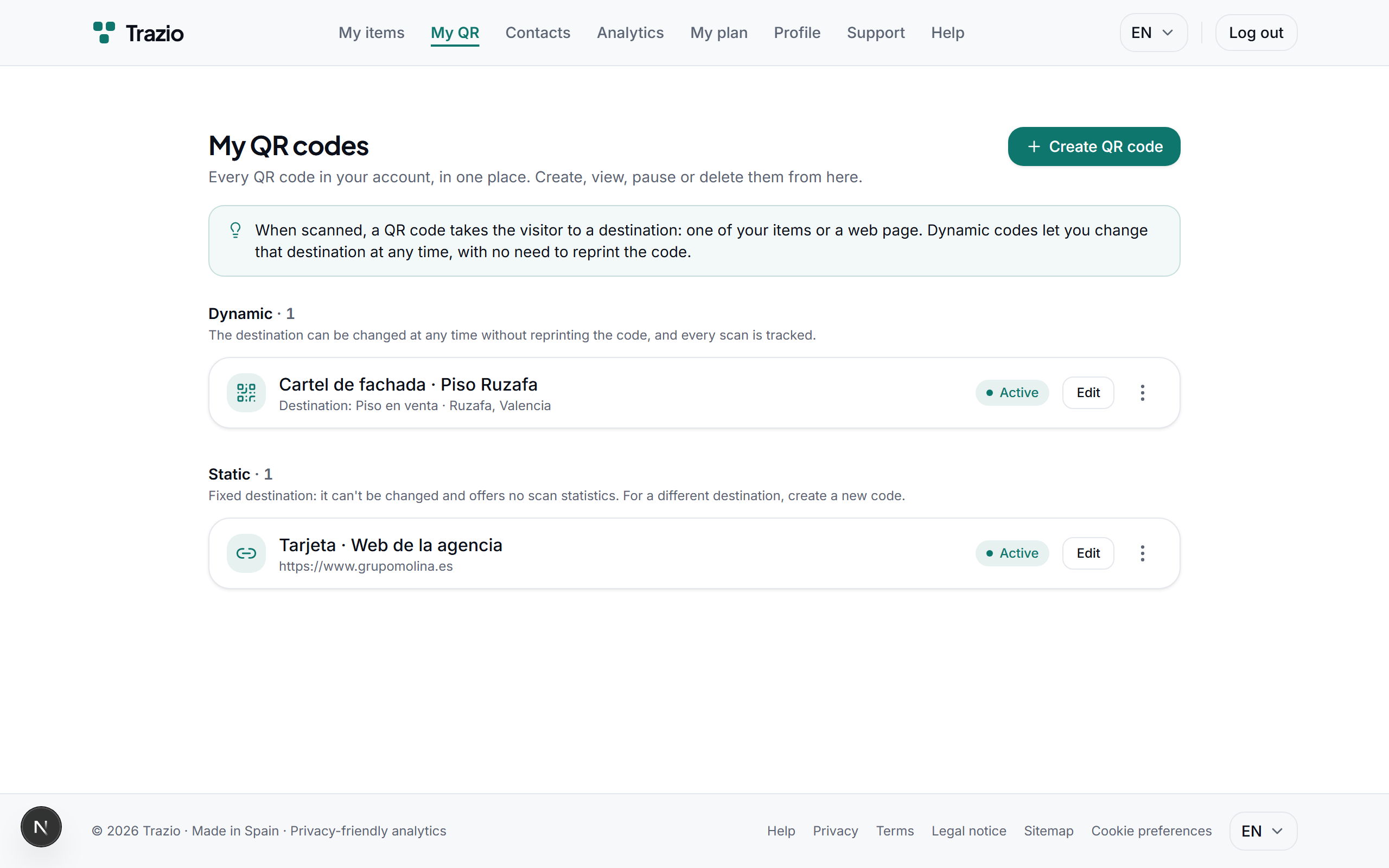
Task: Go to My items tab
Action: (x=371, y=33)
